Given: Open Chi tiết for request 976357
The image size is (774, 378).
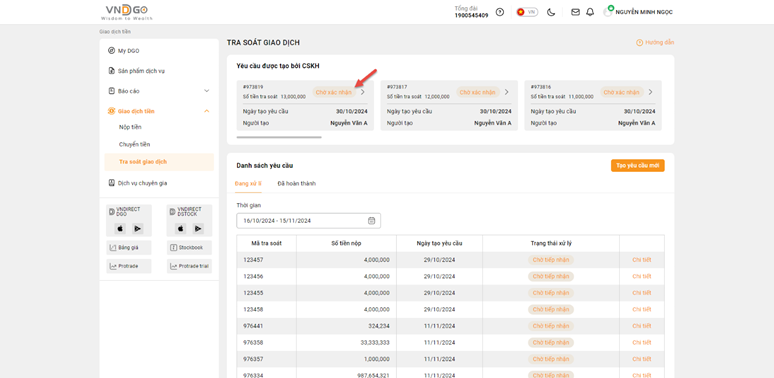Looking at the screenshot, I should click(x=642, y=359).
